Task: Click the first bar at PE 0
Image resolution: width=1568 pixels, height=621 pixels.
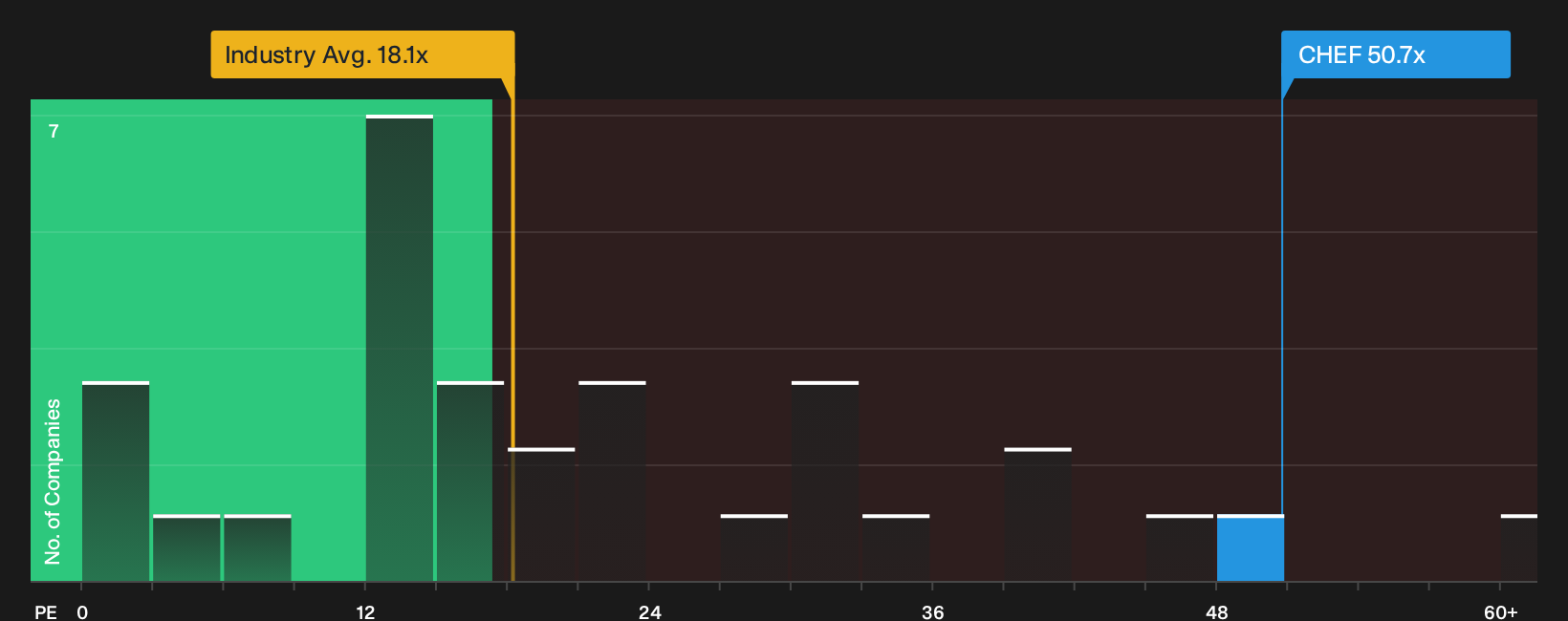Action: tap(116, 482)
